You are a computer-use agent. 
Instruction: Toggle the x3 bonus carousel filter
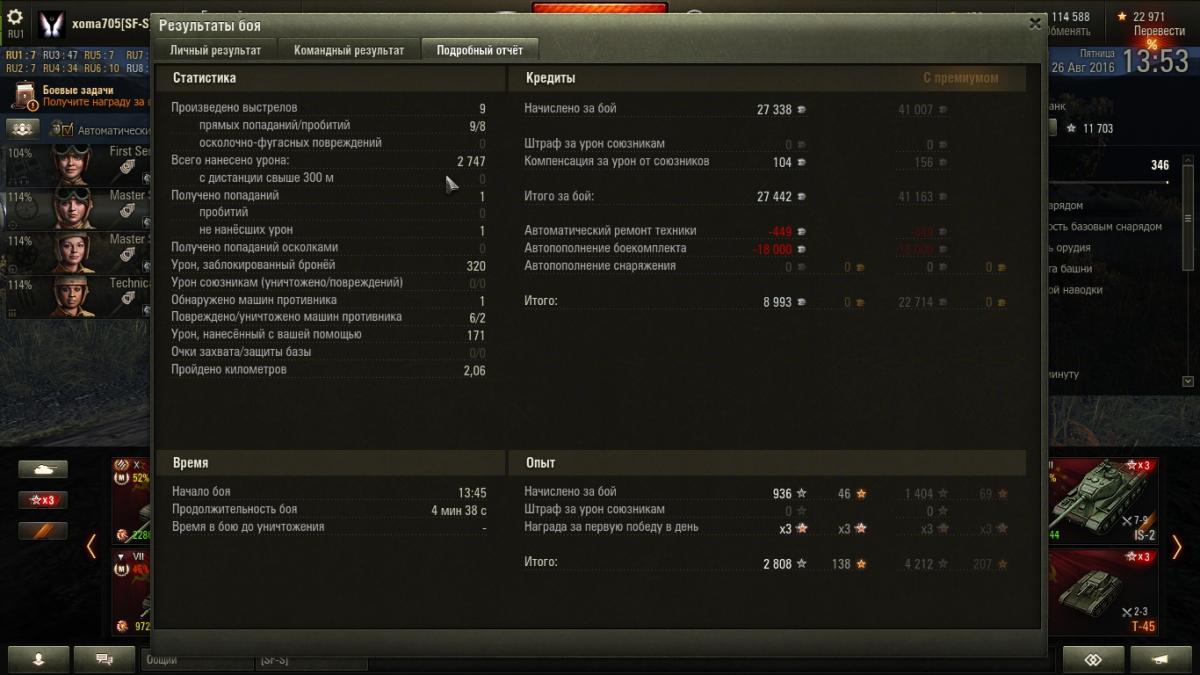[43, 500]
